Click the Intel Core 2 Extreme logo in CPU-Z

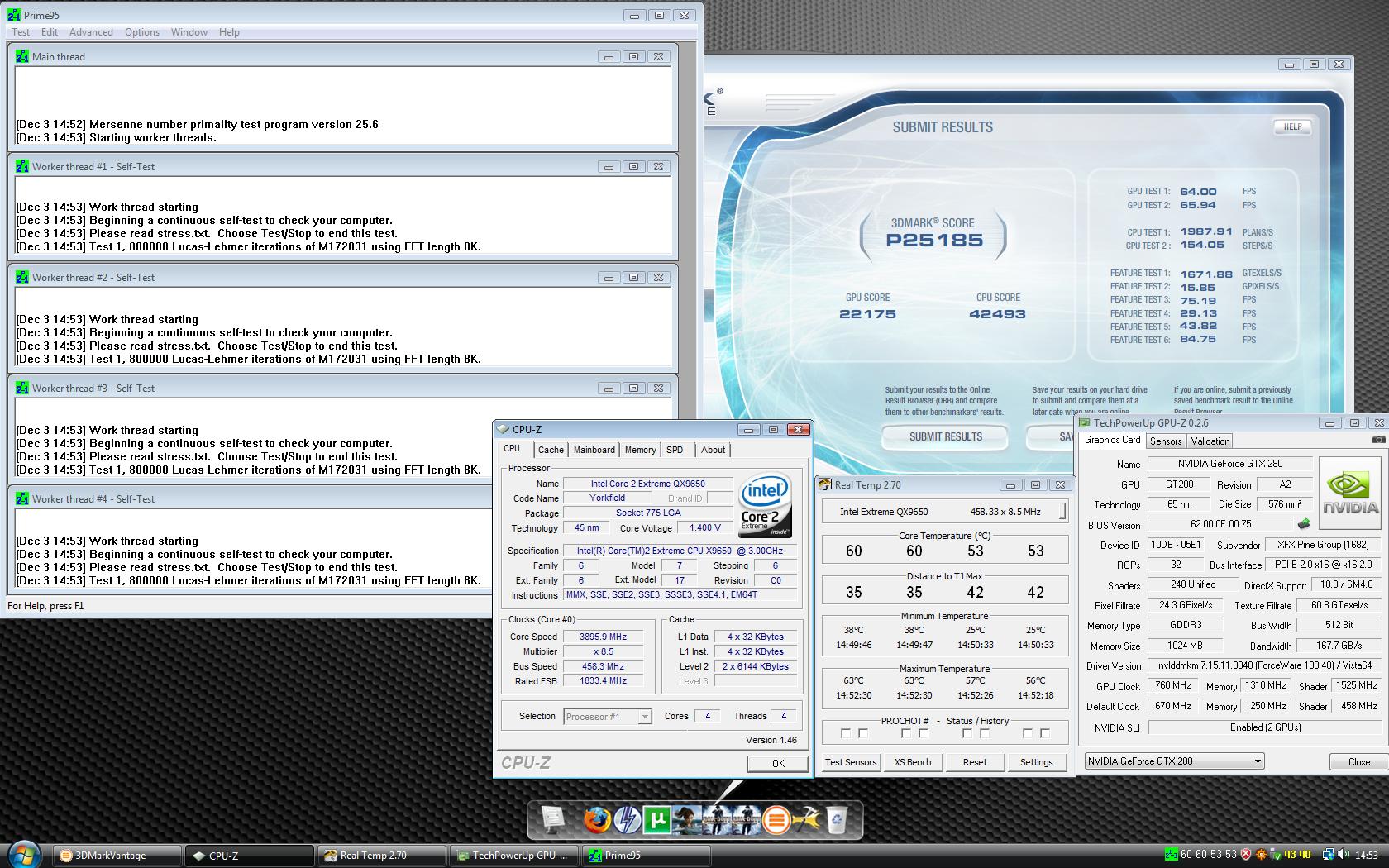[764, 505]
